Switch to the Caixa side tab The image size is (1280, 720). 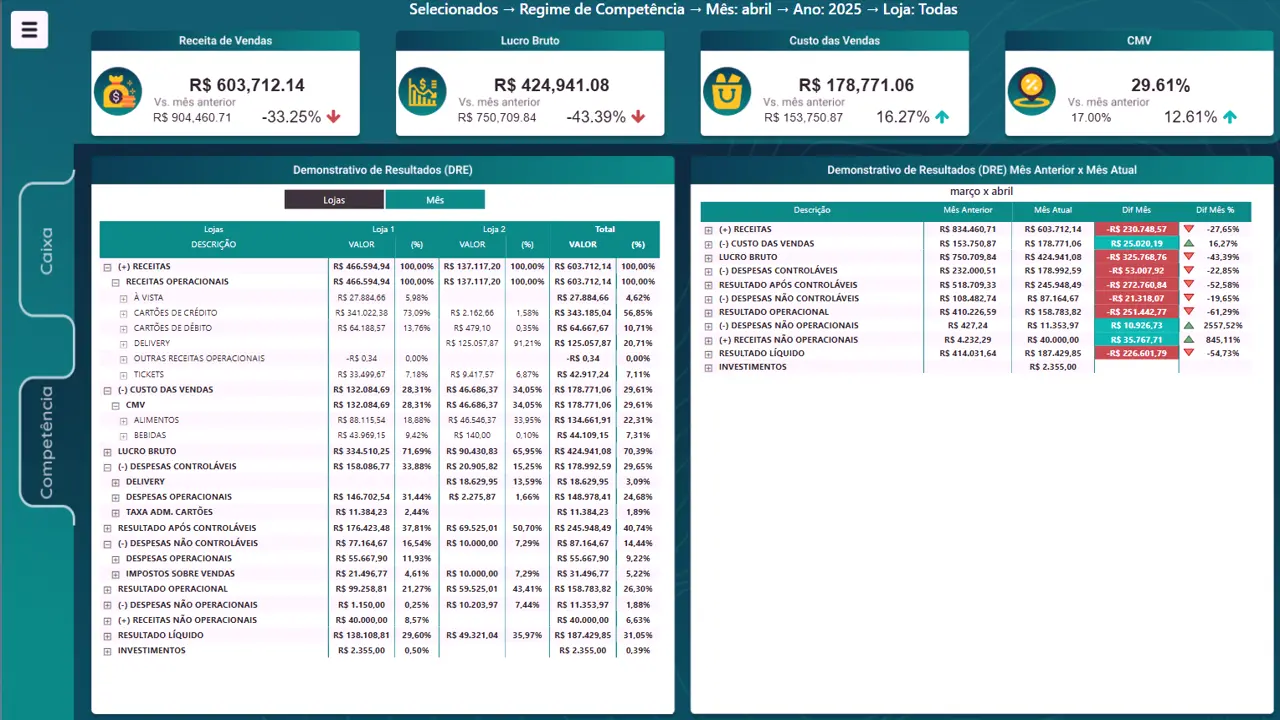coord(47,250)
